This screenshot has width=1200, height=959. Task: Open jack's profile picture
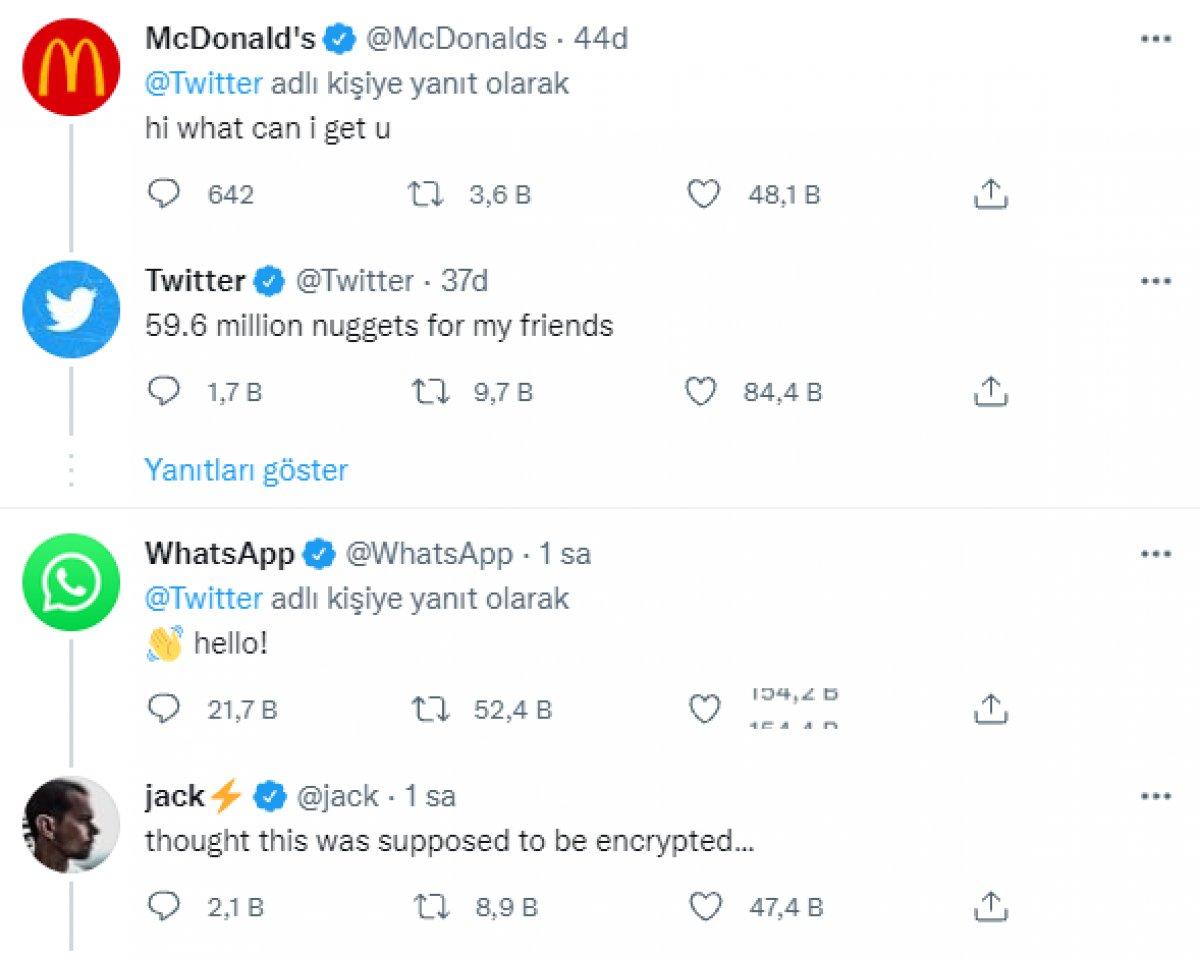pos(71,824)
